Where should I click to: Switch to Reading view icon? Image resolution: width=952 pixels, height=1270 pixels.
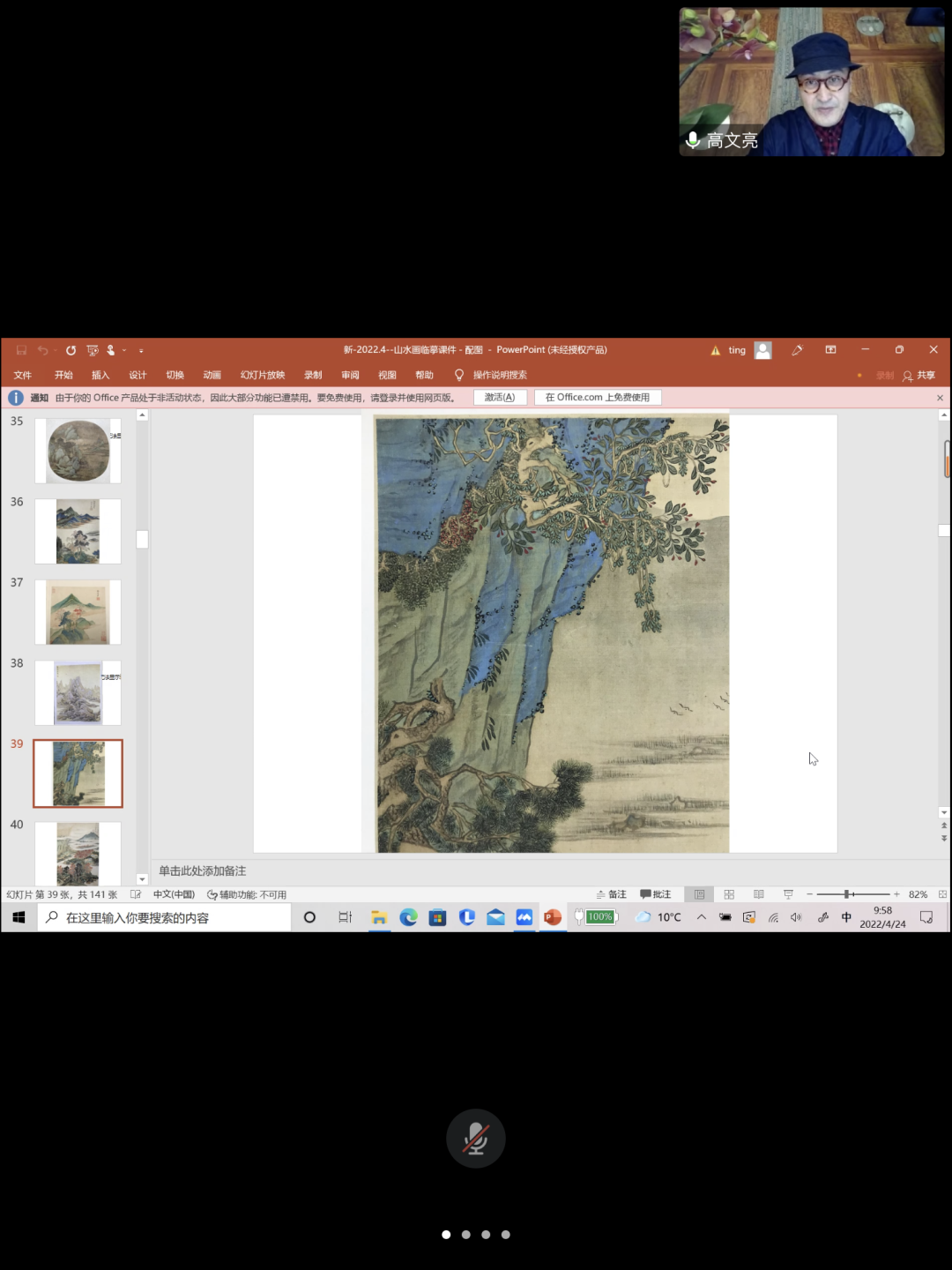click(x=758, y=894)
